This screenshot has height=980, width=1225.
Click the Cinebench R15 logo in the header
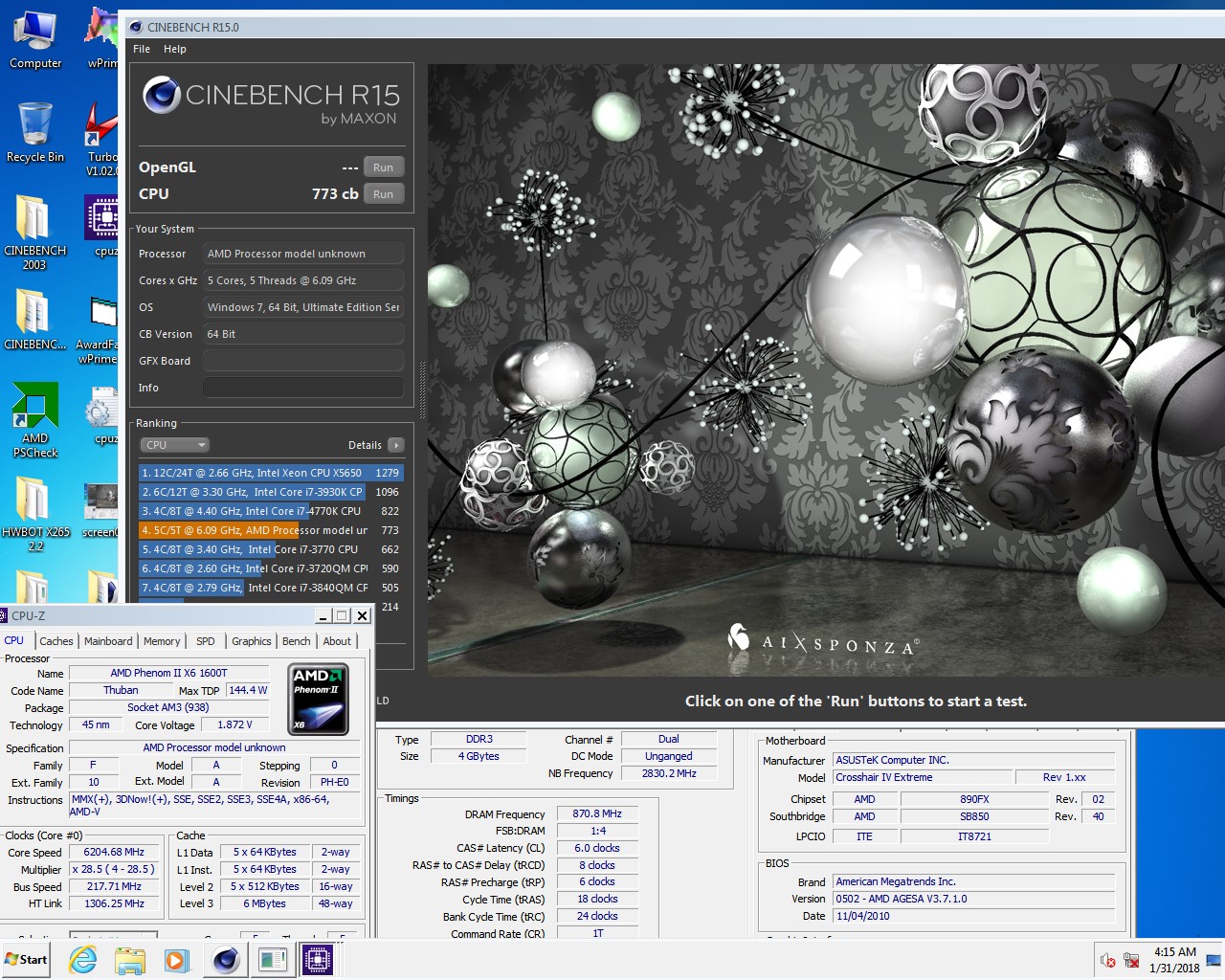tap(271, 100)
